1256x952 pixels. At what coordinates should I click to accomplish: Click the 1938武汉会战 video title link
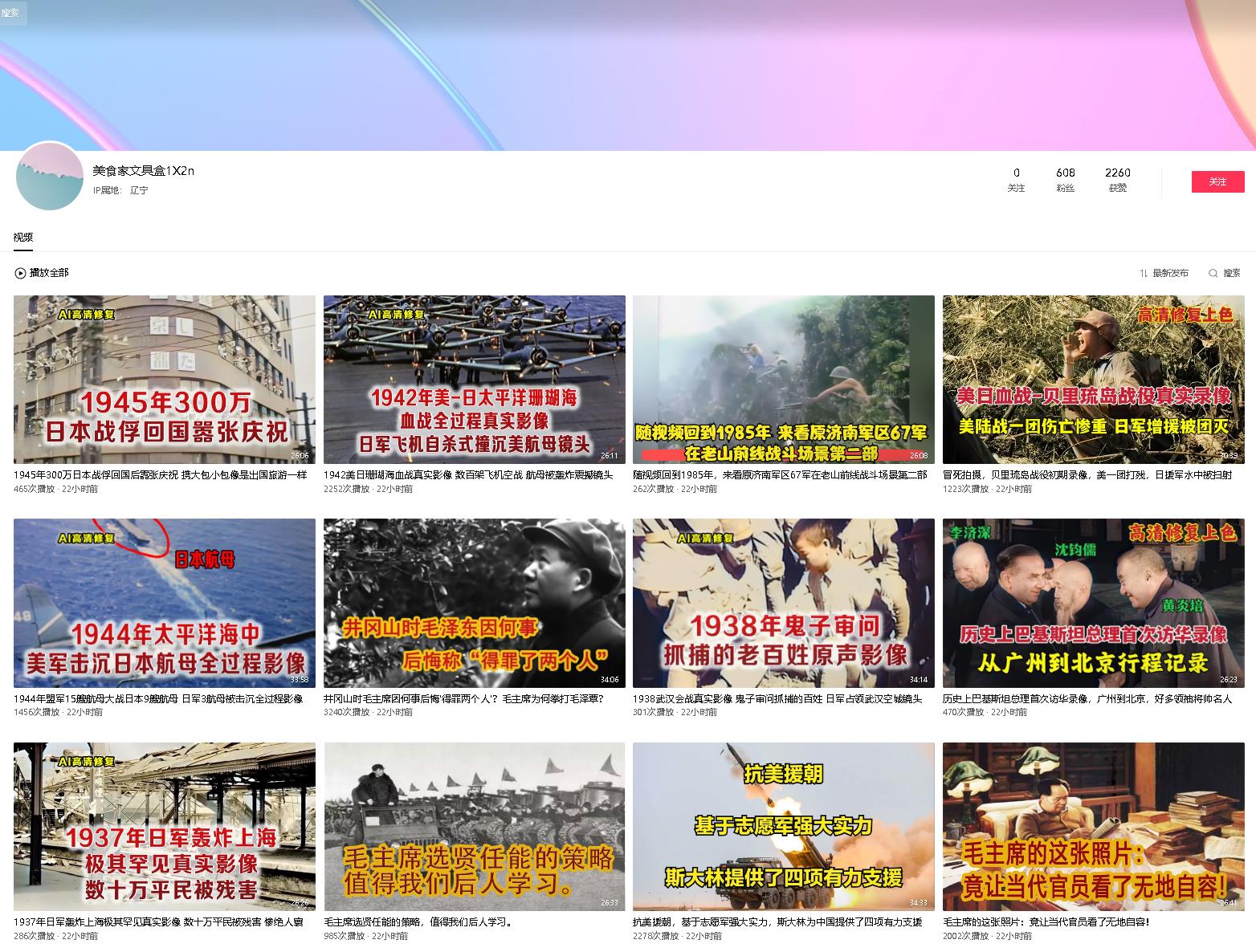click(777, 698)
